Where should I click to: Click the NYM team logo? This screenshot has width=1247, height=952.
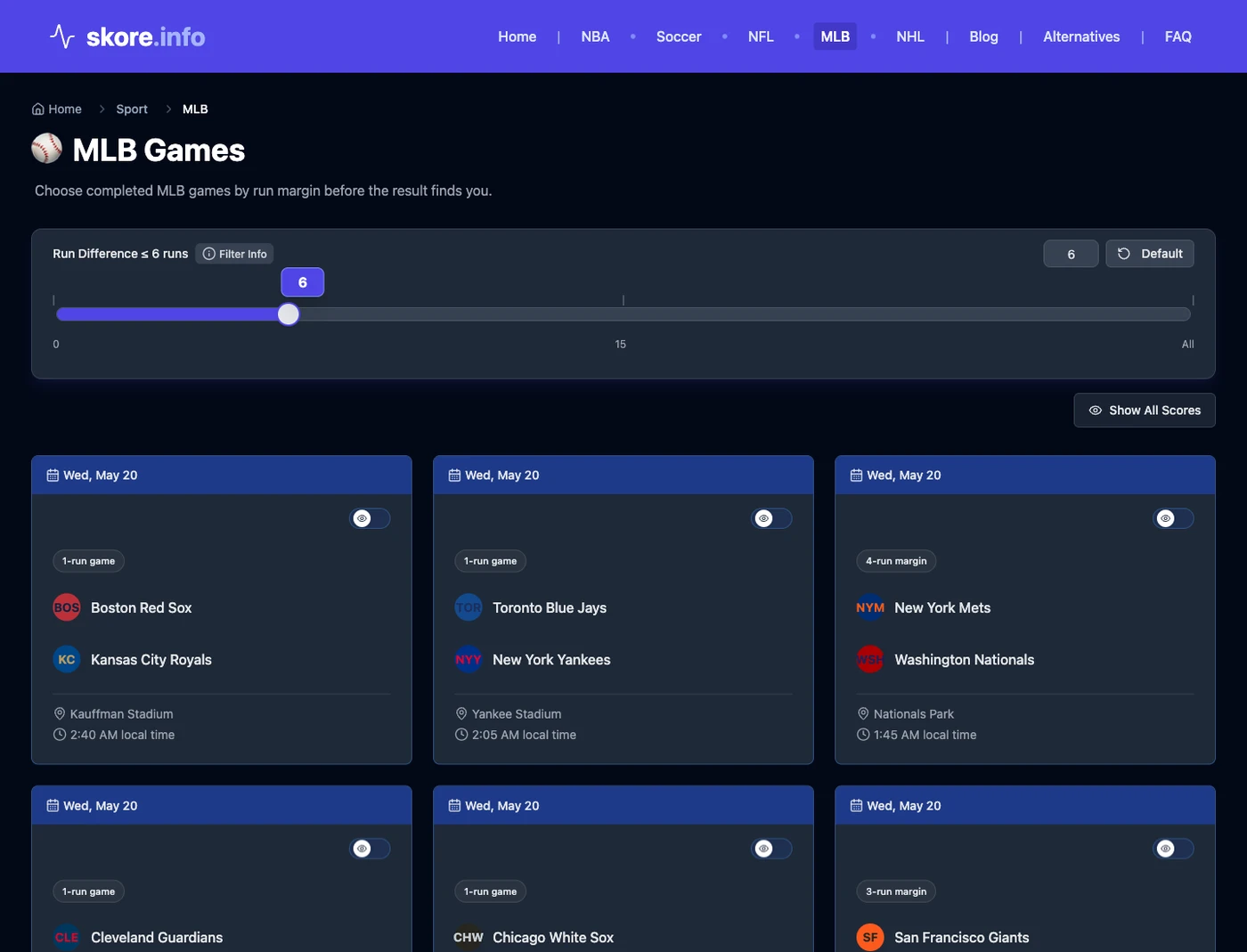(x=870, y=607)
